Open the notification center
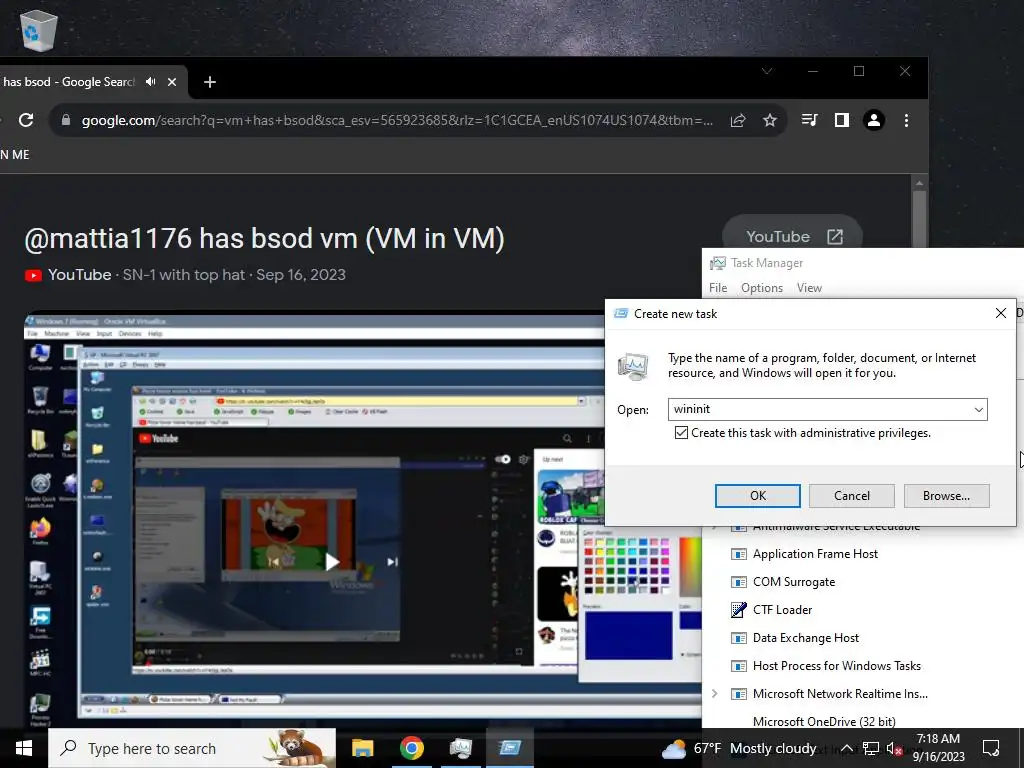Screen dimensions: 1024x768 coord(991,748)
